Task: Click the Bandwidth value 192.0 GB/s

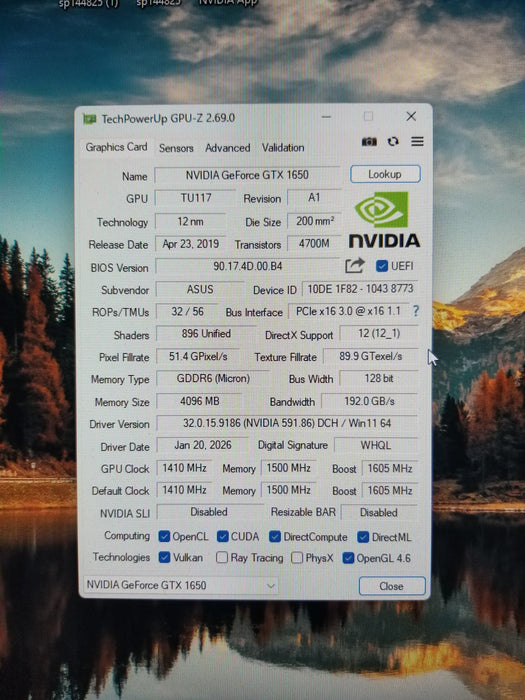Action: pyautogui.click(x=369, y=401)
